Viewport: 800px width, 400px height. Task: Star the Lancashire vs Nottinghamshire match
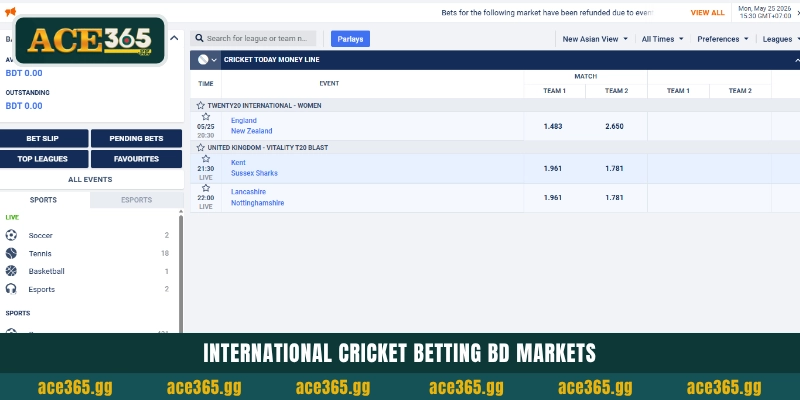click(x=206, y=188)
